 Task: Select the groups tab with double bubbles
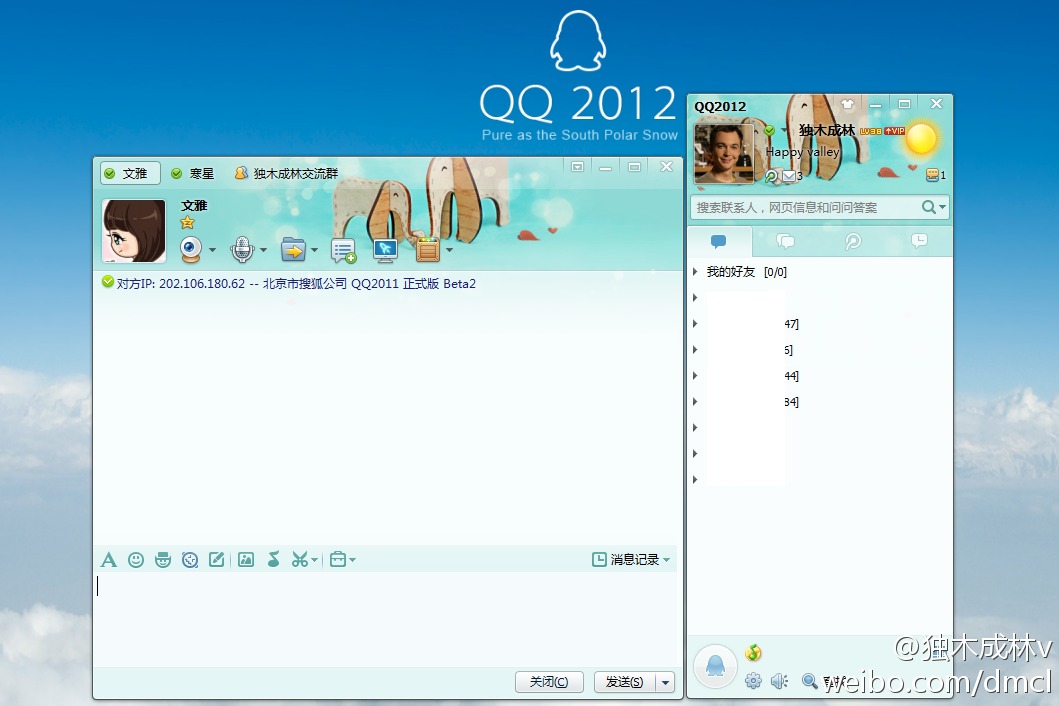click(x=785, y=241)
